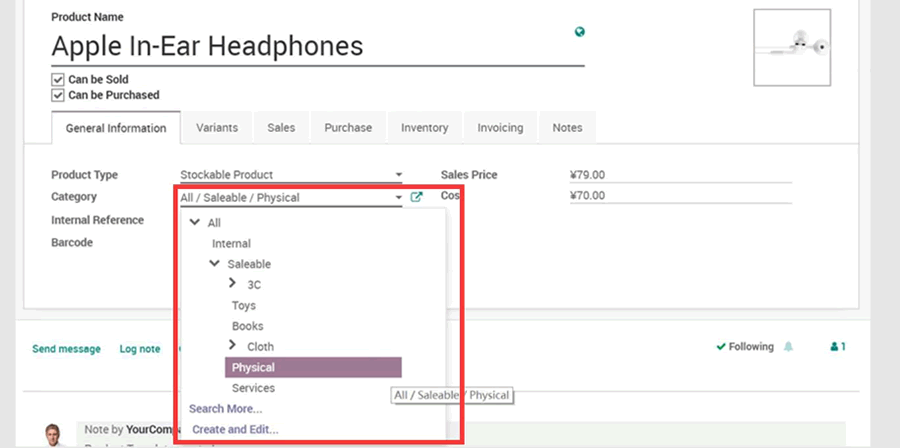Open the category external link icon
This screenshot has height=448, width=900.
coord(417,197)
